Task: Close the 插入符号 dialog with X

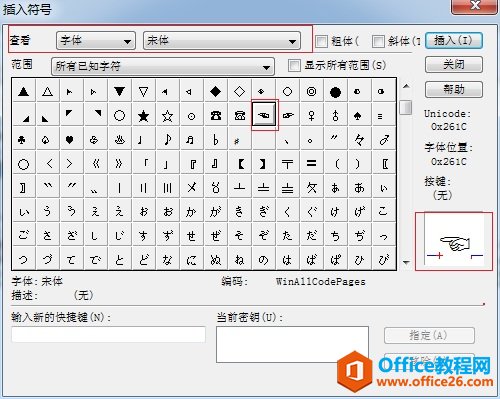Action: point(474,6)
